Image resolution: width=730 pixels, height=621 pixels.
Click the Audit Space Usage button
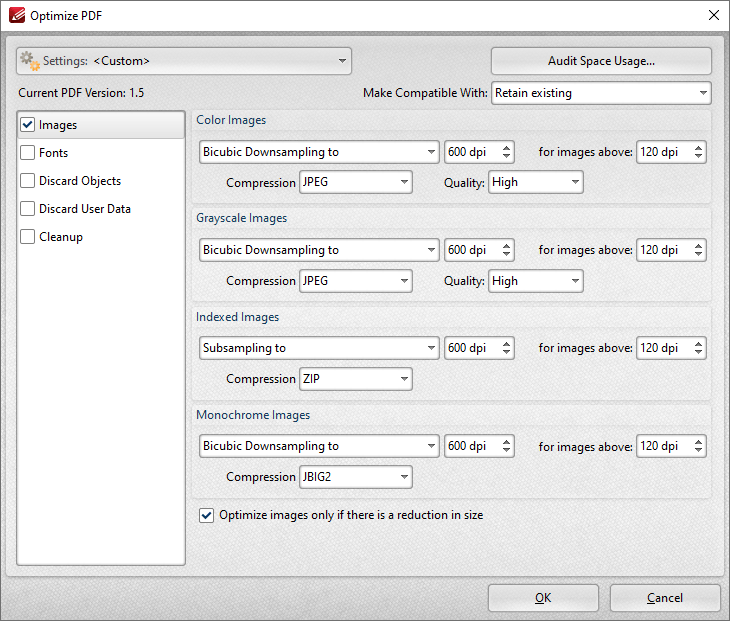[601, 61]
